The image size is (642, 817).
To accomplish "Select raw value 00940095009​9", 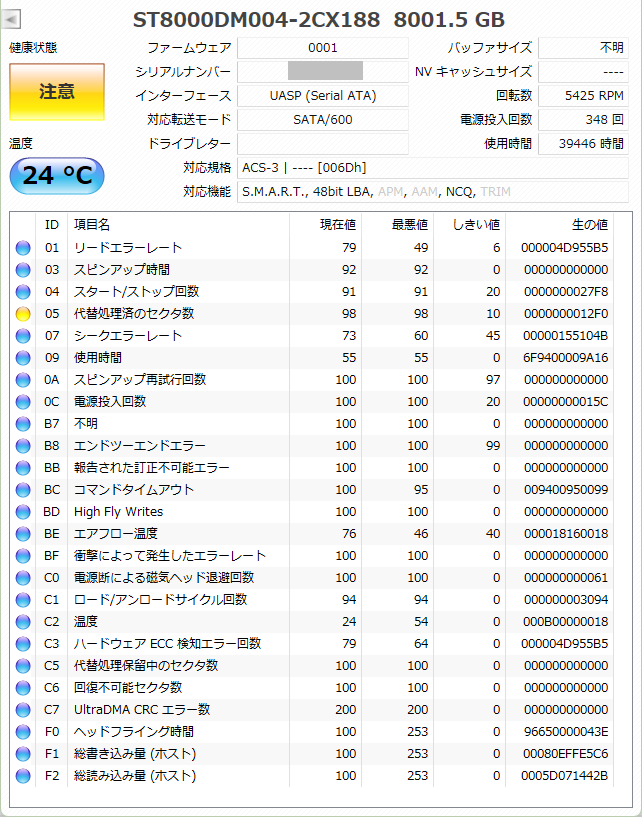I will coord(566,490).
